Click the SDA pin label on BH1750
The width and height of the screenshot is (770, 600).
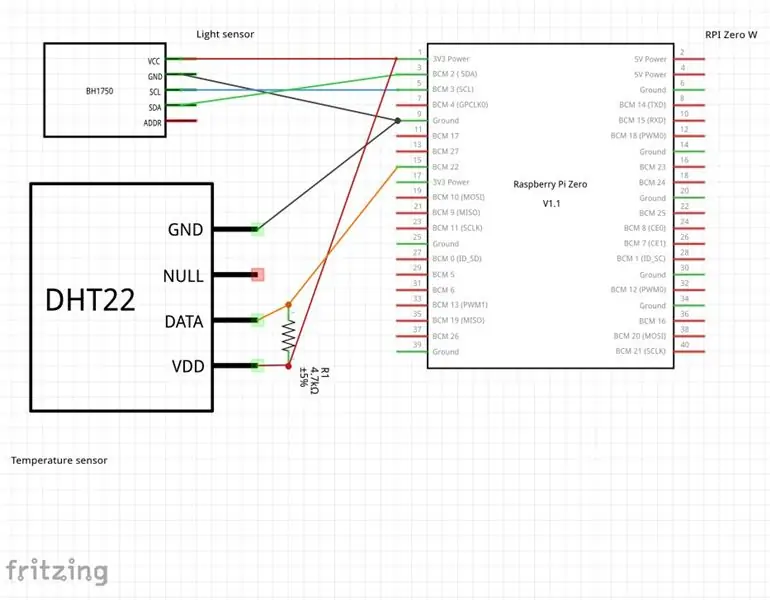(155, 108)
